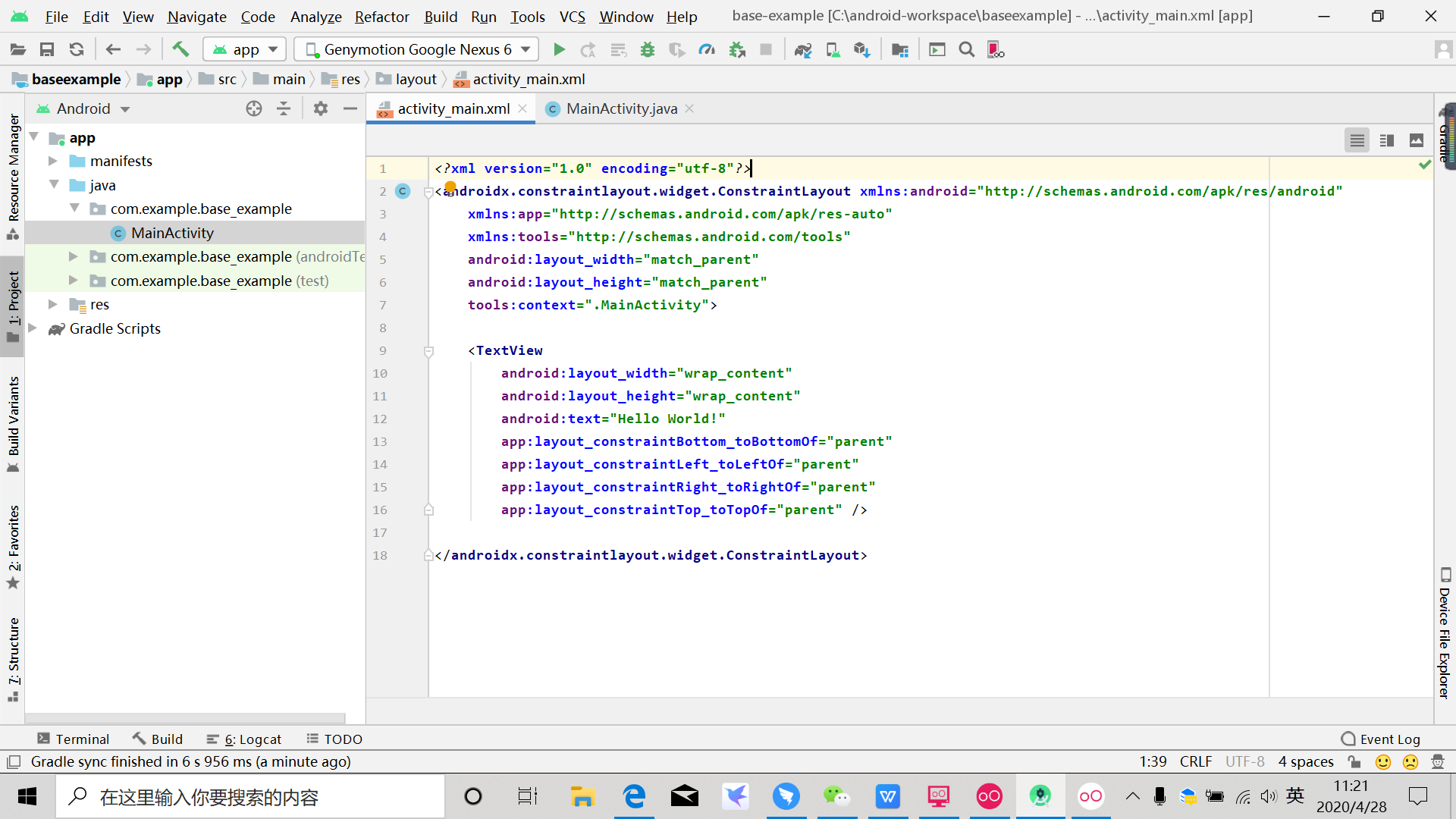This screenshot has height=819, width=1456.
Task: Run the app on Genymotion Google Nexus 6
Action: [x=559, y=49]
